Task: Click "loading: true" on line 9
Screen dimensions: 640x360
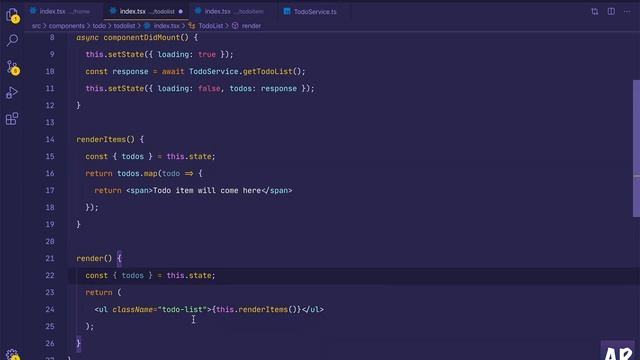Action: pyautogui.click(x=187, y=54)
